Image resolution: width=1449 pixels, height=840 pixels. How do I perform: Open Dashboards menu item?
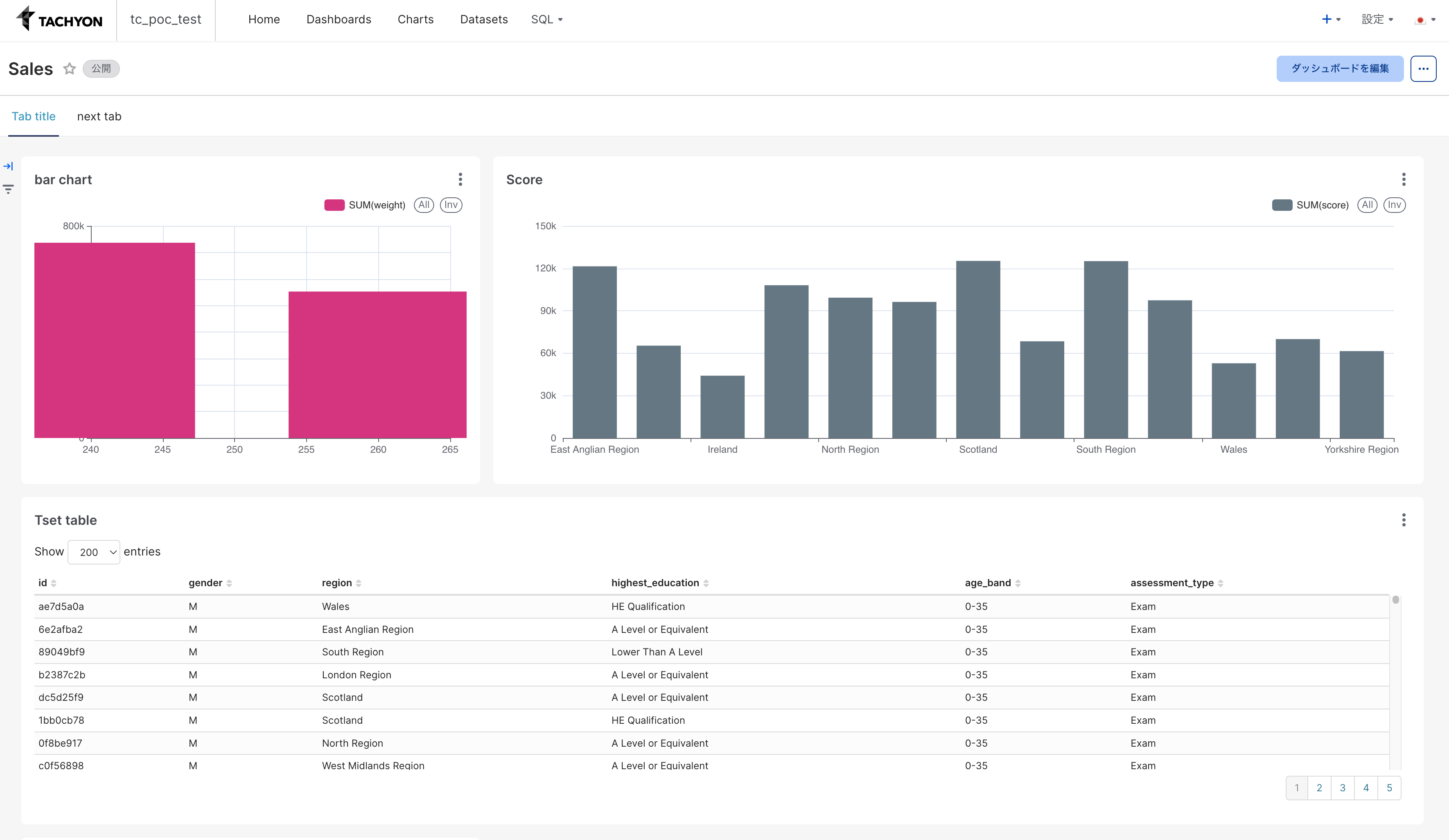(x=339, y=19)
